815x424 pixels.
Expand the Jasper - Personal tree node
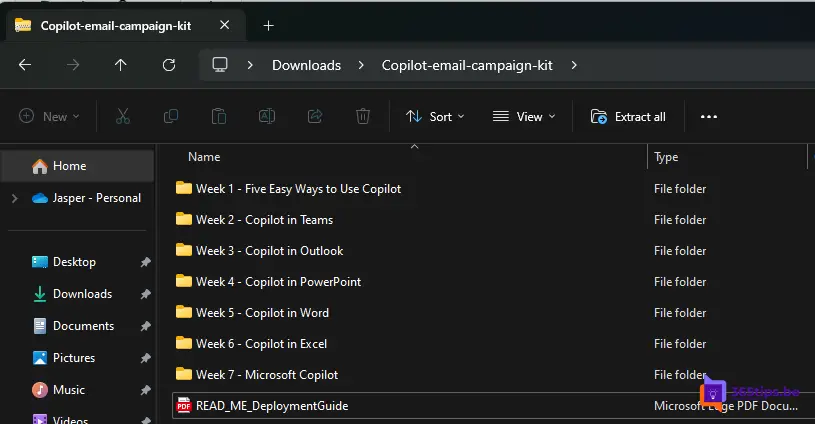14,198
